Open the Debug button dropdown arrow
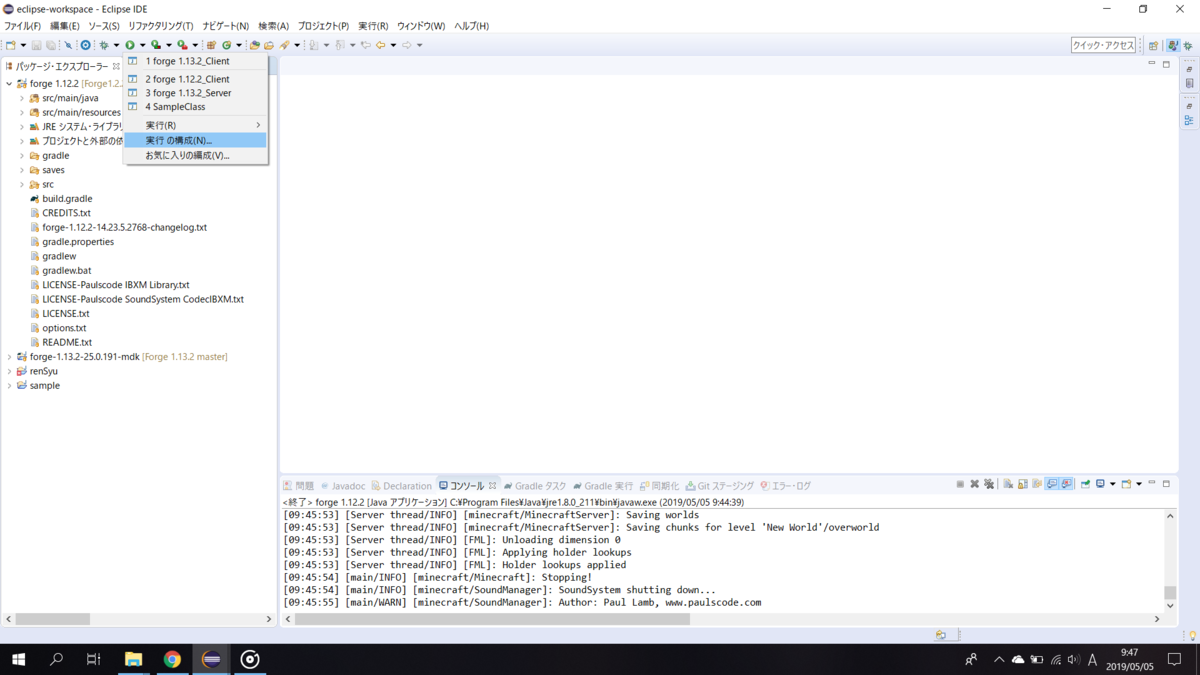The height and width of the screenshot is (675, 1200). (116, 45)
